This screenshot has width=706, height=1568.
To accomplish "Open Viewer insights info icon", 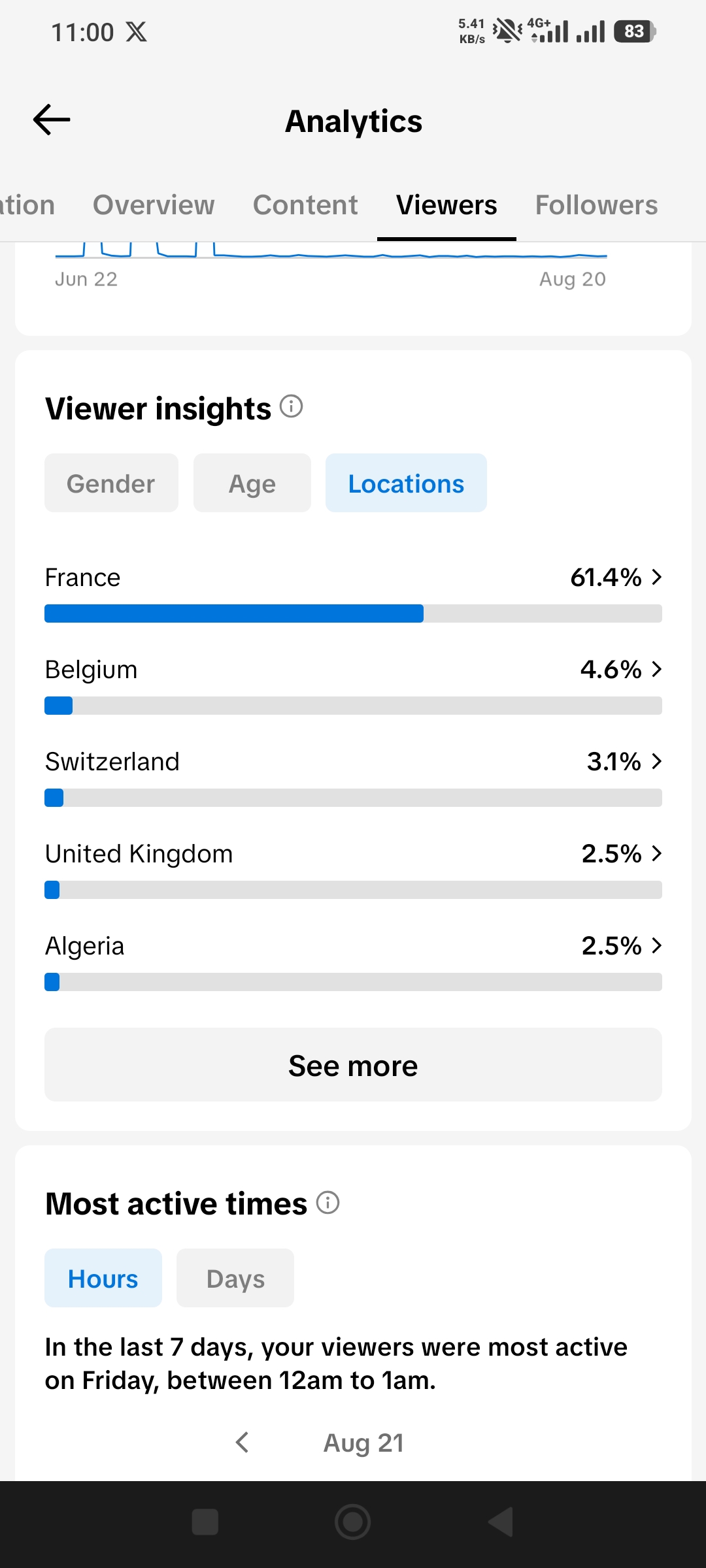I will pyautogui.click(x=292, y=406).
